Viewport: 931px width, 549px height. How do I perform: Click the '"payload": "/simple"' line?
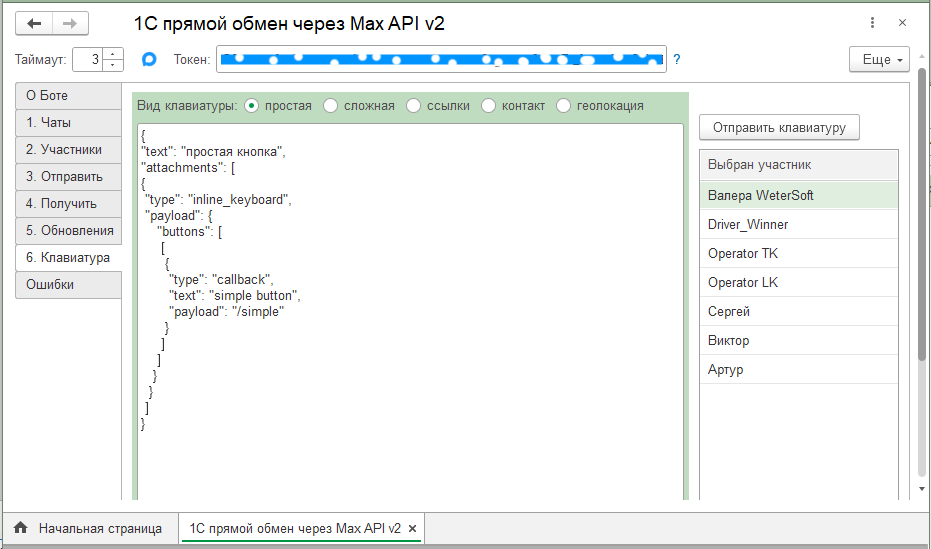pyautogui.click(x=226, y=312)
